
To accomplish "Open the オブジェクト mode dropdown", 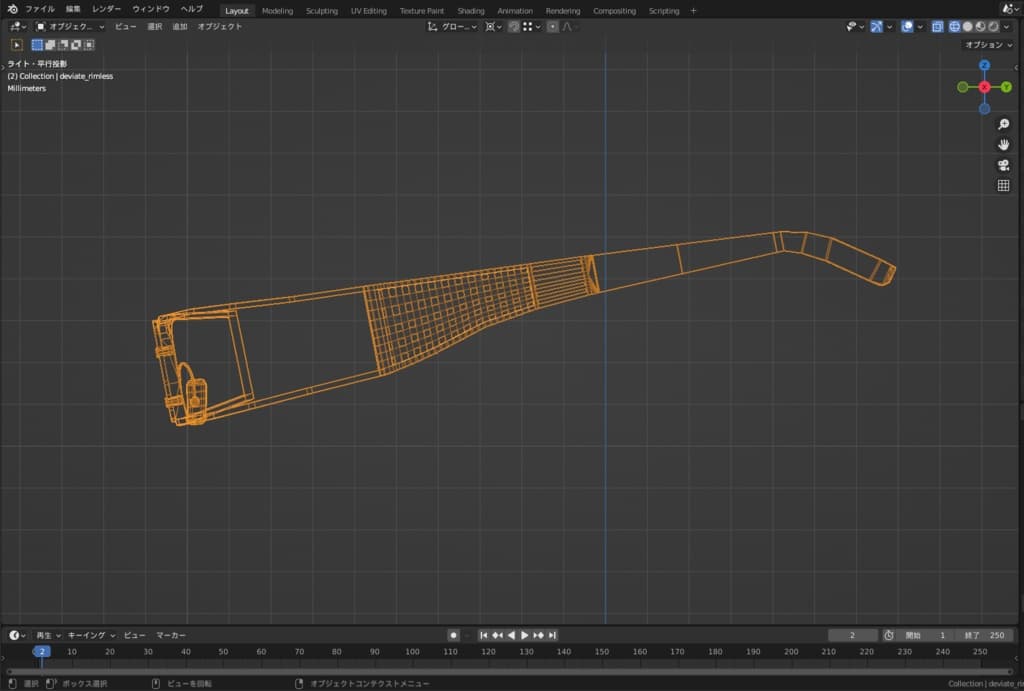I will coord(70,26).
